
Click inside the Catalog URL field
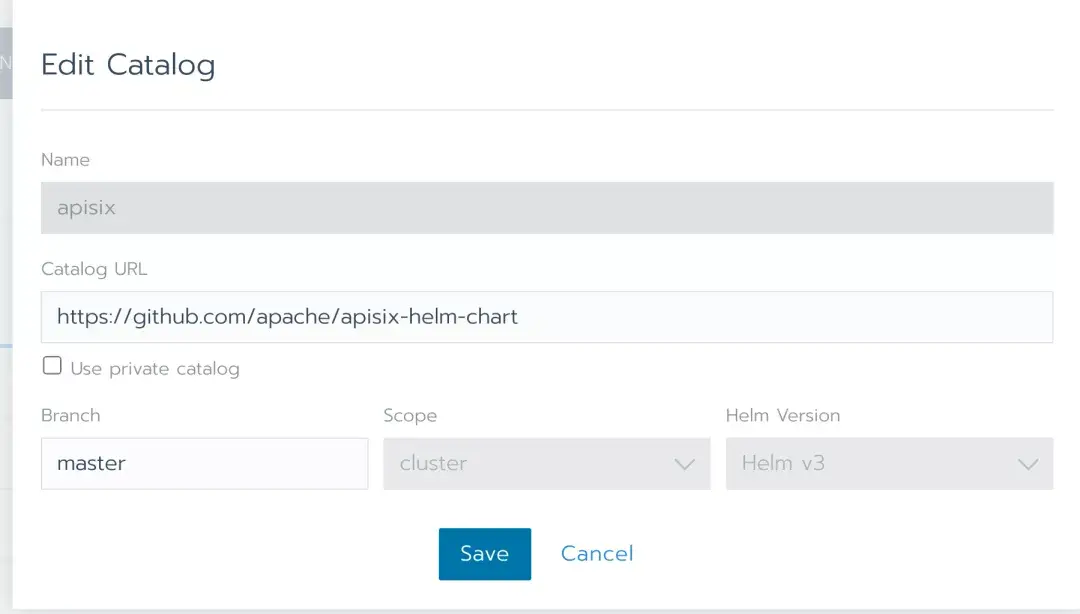(x=547, y=316)
